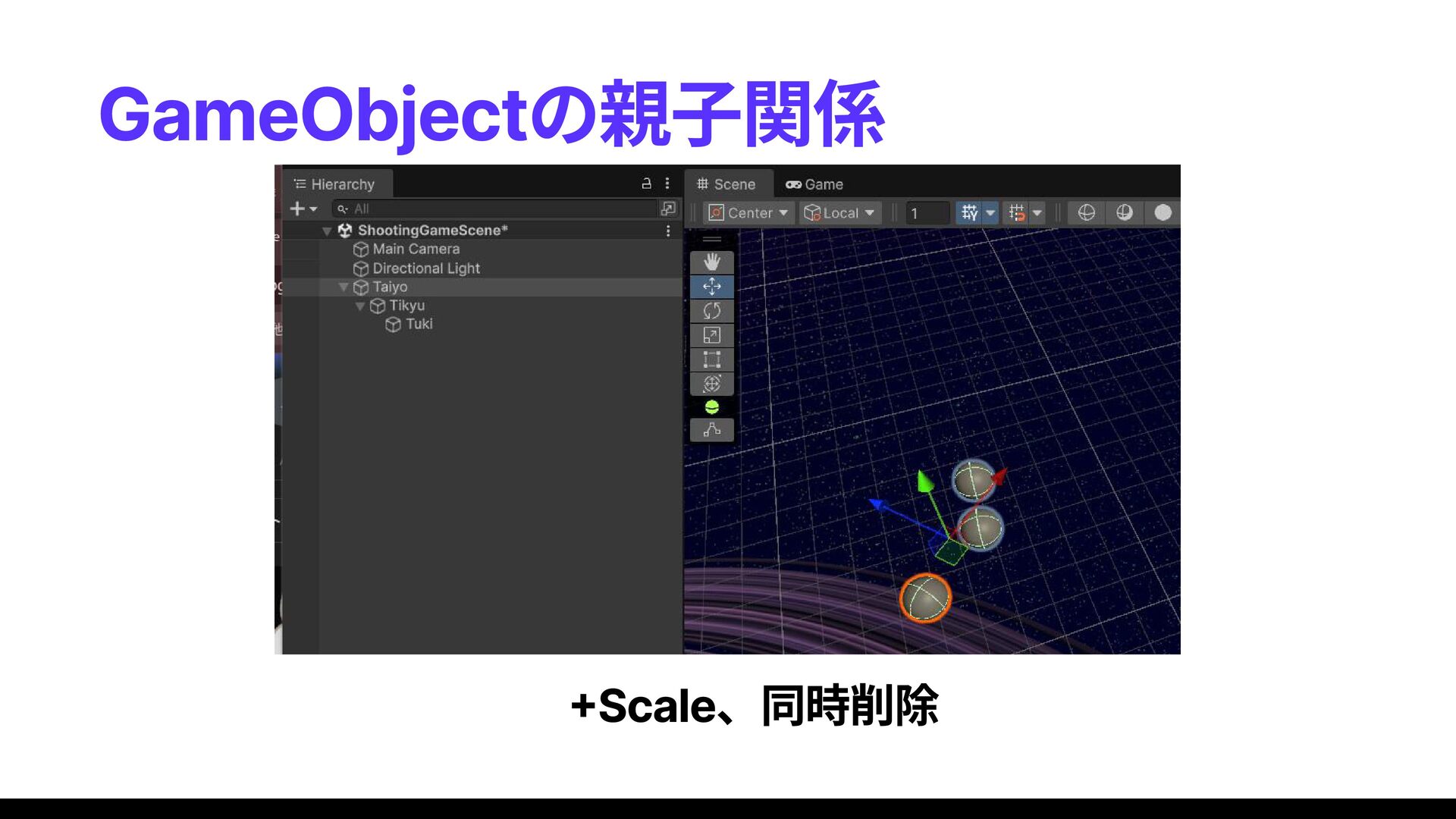Open the Center pivot mode dropdown
Viewport: 1456px width, 819px height.
click(748, 213)
